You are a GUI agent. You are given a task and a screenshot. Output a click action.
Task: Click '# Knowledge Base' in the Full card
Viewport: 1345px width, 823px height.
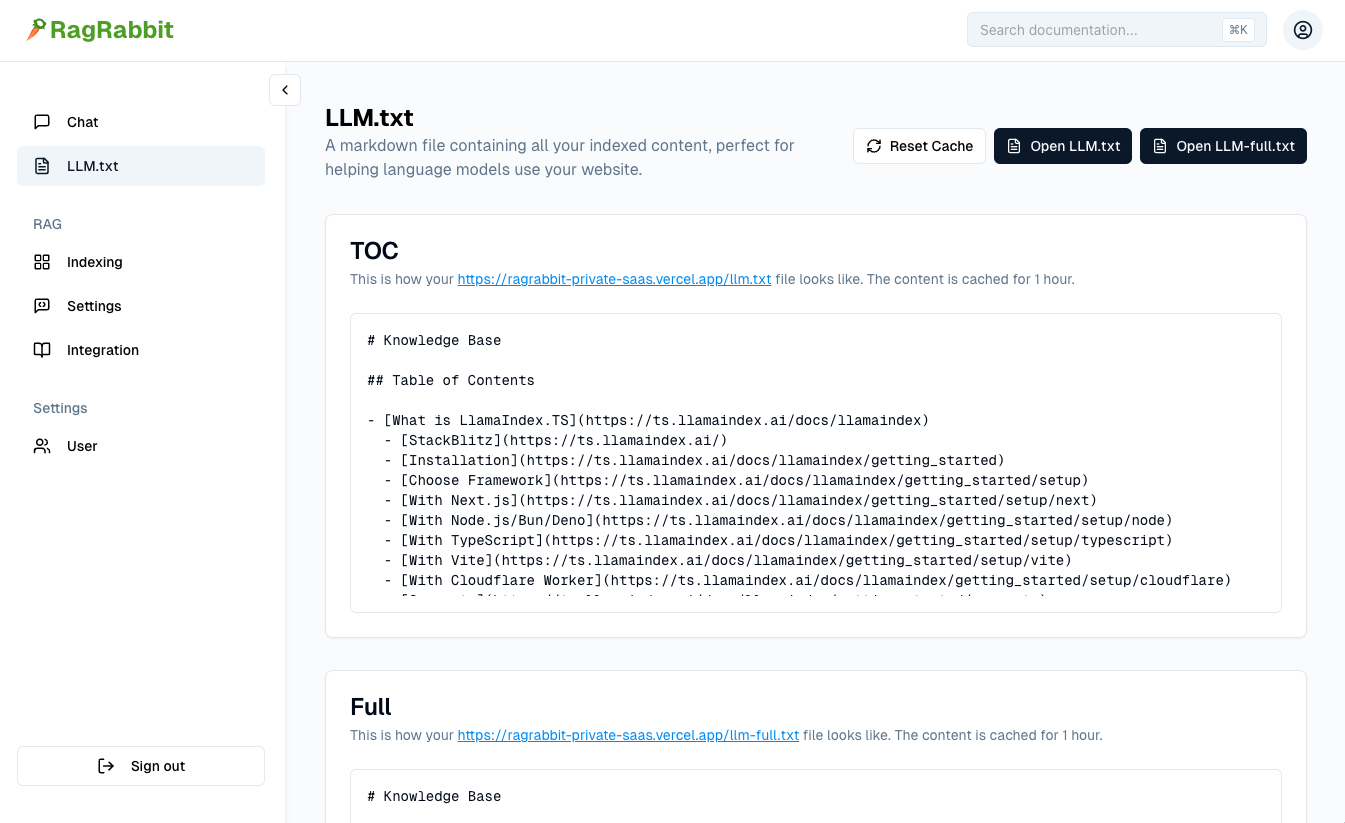(434, 796)
